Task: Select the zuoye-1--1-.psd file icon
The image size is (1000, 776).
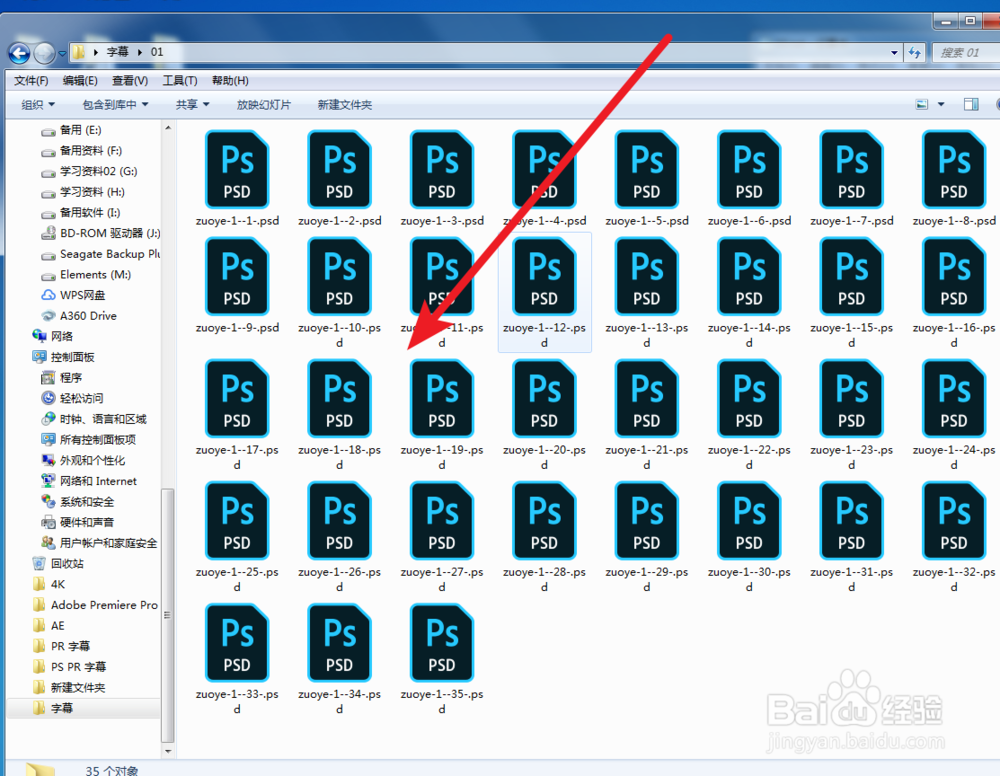Action: pyautogui.click(x=237, y=170)
